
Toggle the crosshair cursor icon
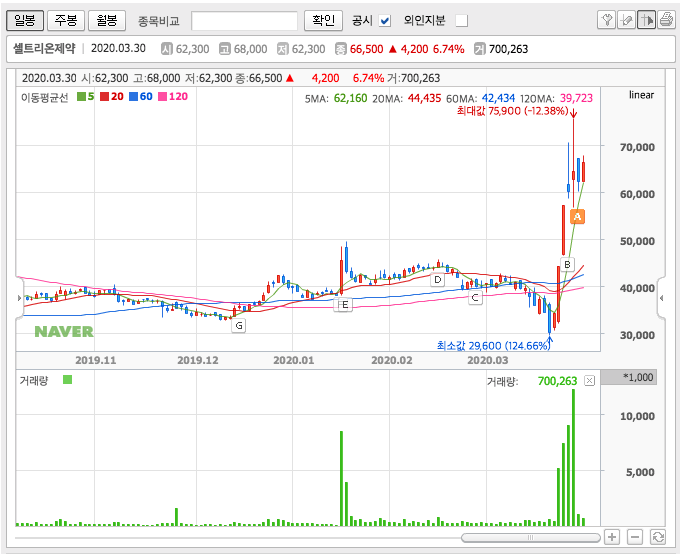coord(646,20)
